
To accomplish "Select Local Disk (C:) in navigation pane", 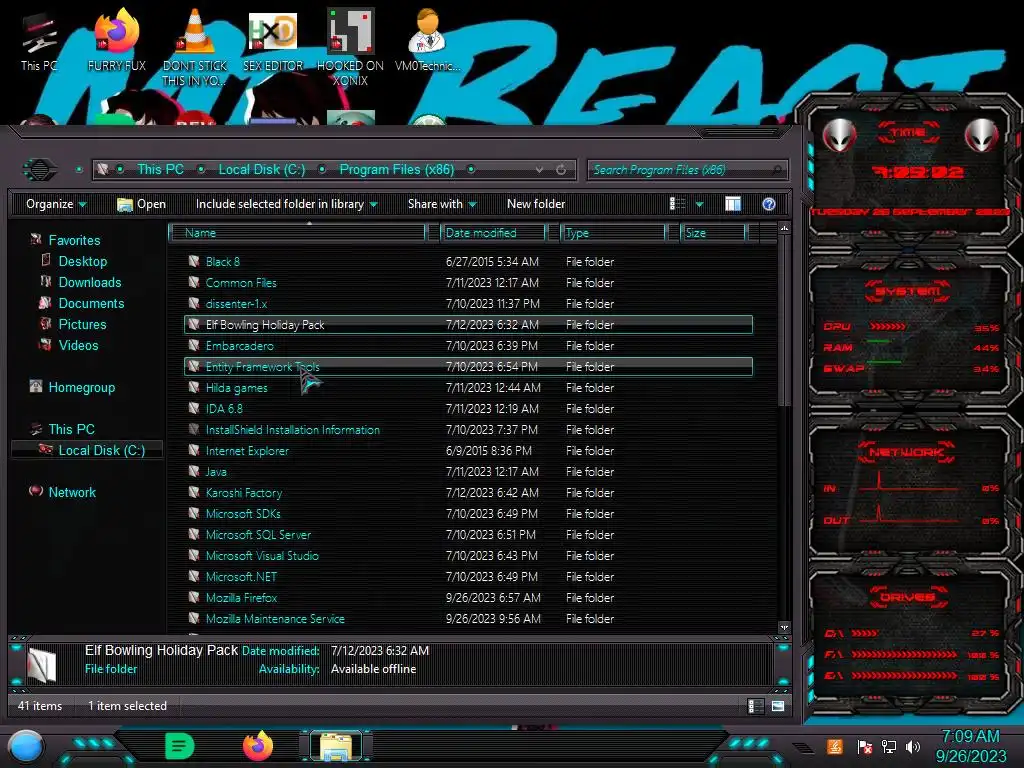I will 88,450.
